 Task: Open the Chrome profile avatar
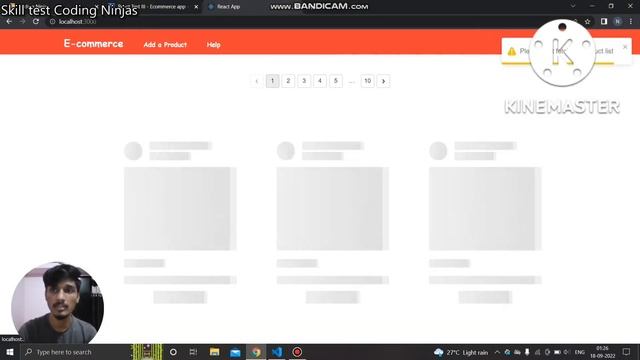point(618,22)
